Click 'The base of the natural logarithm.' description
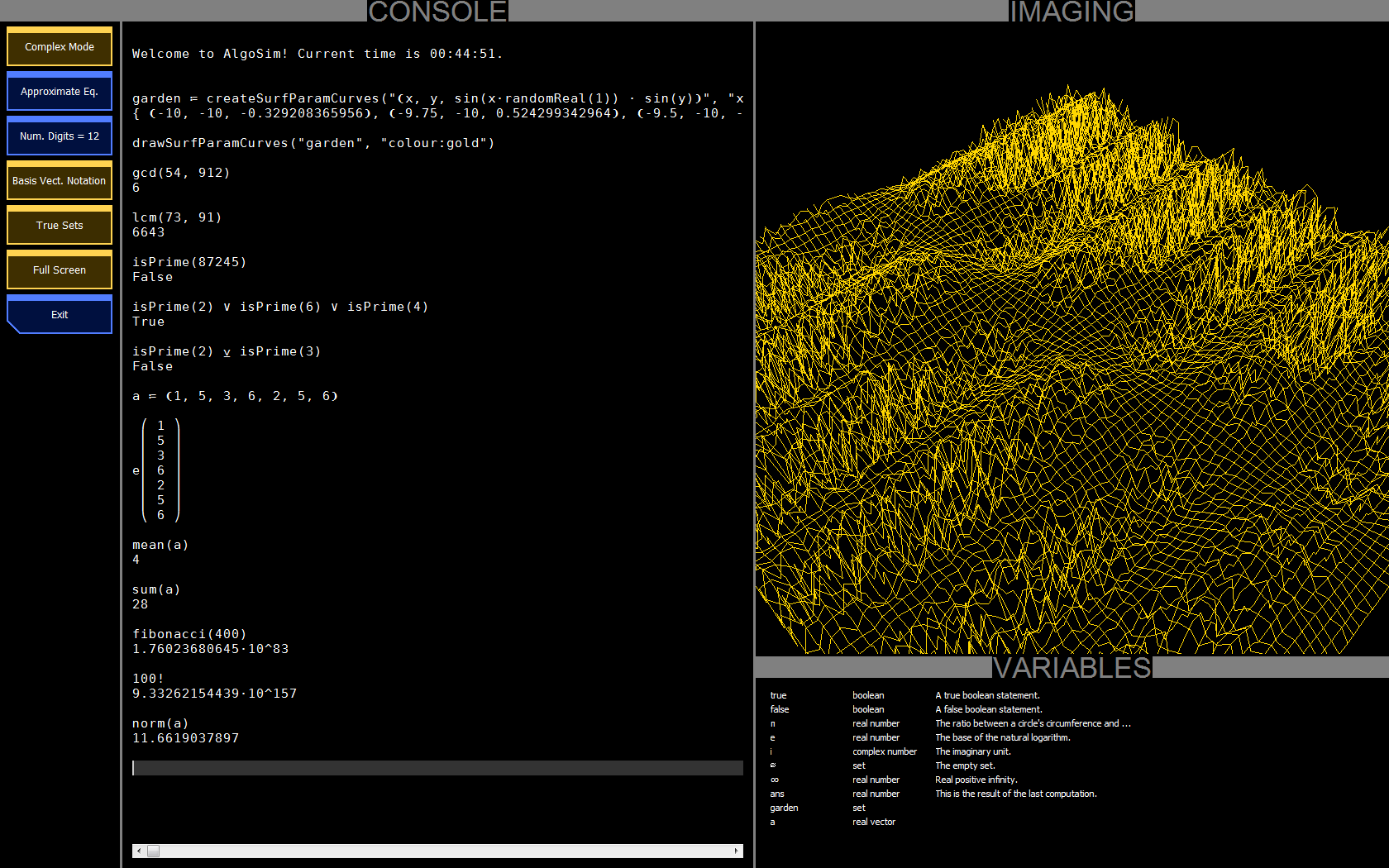The height and width of the screenshot is (868, 1389). click(1002, 737)
